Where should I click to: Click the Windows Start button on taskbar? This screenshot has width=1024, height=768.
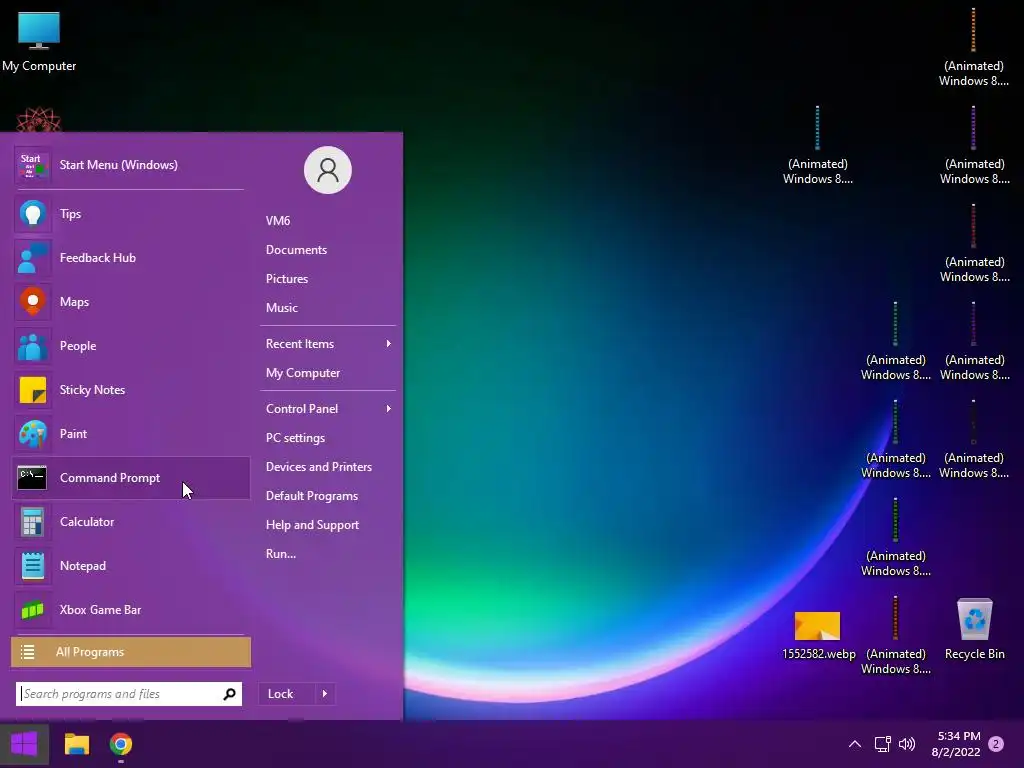coord(24,744)
